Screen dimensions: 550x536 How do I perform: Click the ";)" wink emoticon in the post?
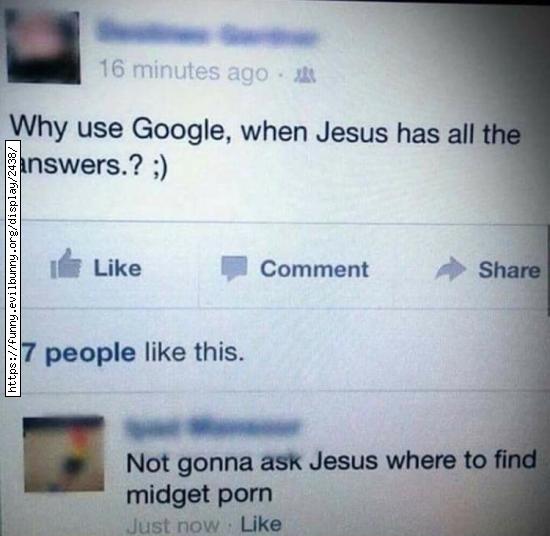click(159, 168)
